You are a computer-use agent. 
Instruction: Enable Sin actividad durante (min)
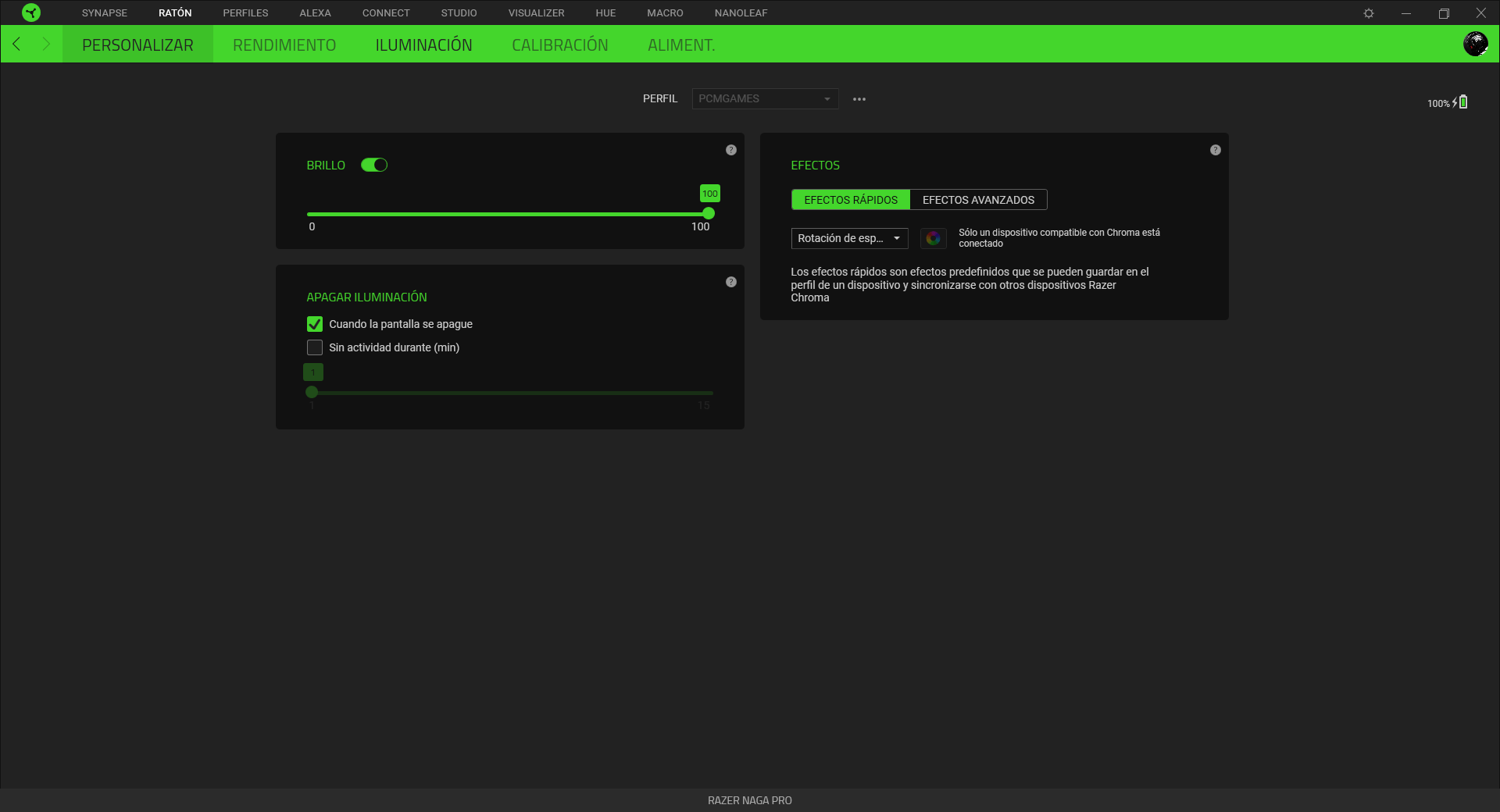(x=315, y=347)
